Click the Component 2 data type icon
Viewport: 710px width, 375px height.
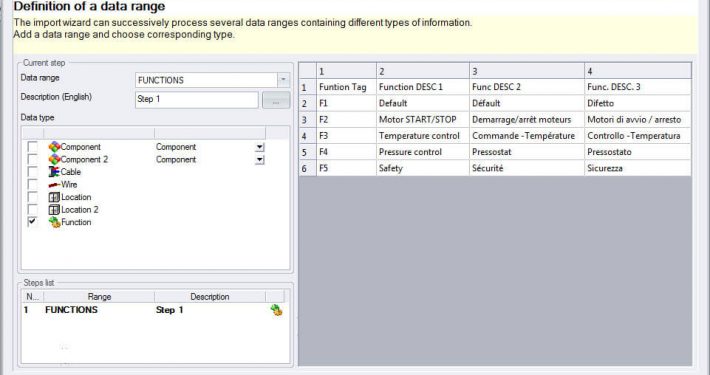[54, 159]
